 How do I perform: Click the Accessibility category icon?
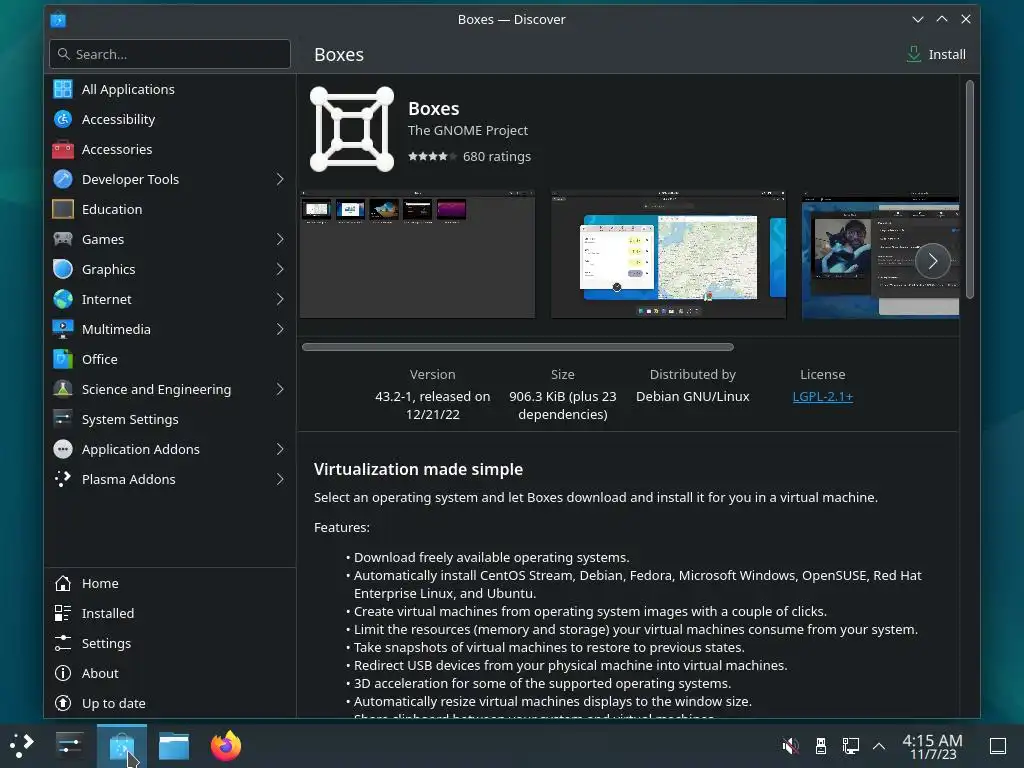coord(63,119)
